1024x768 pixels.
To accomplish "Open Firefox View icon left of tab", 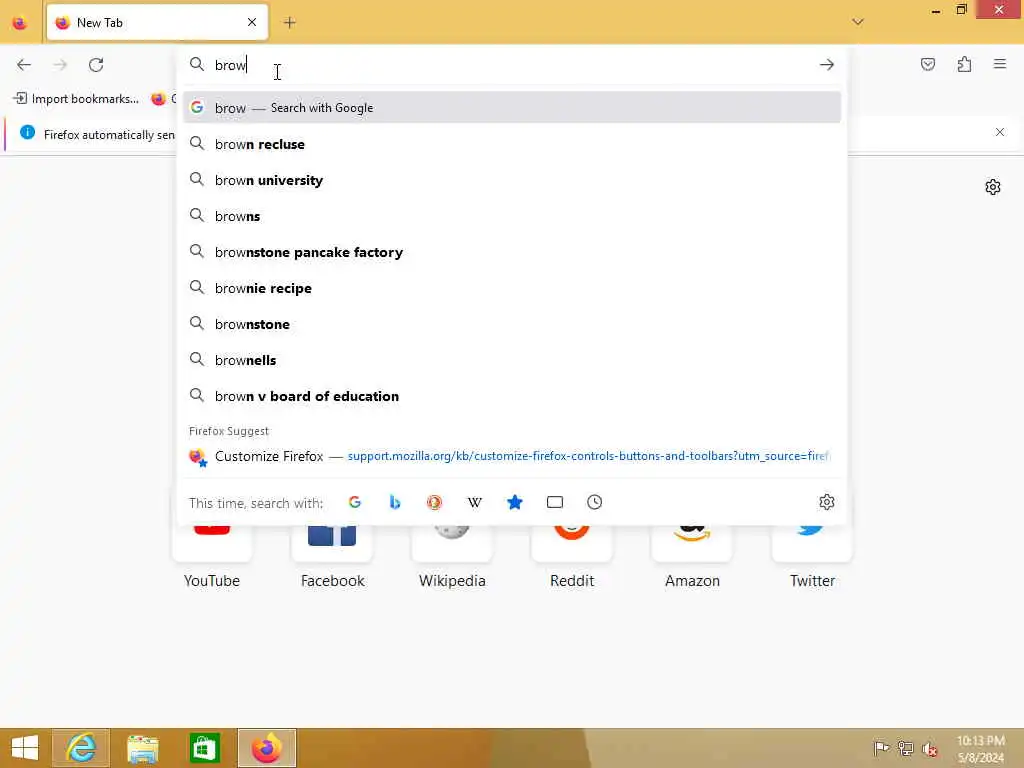I will pos(20,23).
